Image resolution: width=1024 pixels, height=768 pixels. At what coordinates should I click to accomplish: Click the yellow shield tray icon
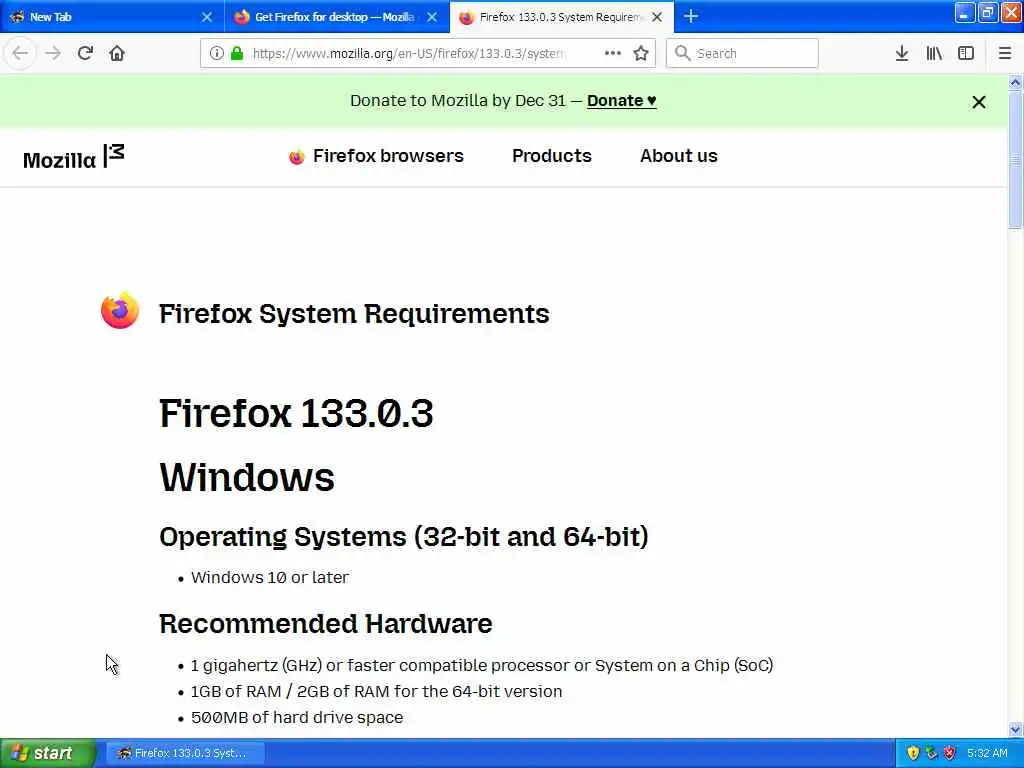point(913,753)
